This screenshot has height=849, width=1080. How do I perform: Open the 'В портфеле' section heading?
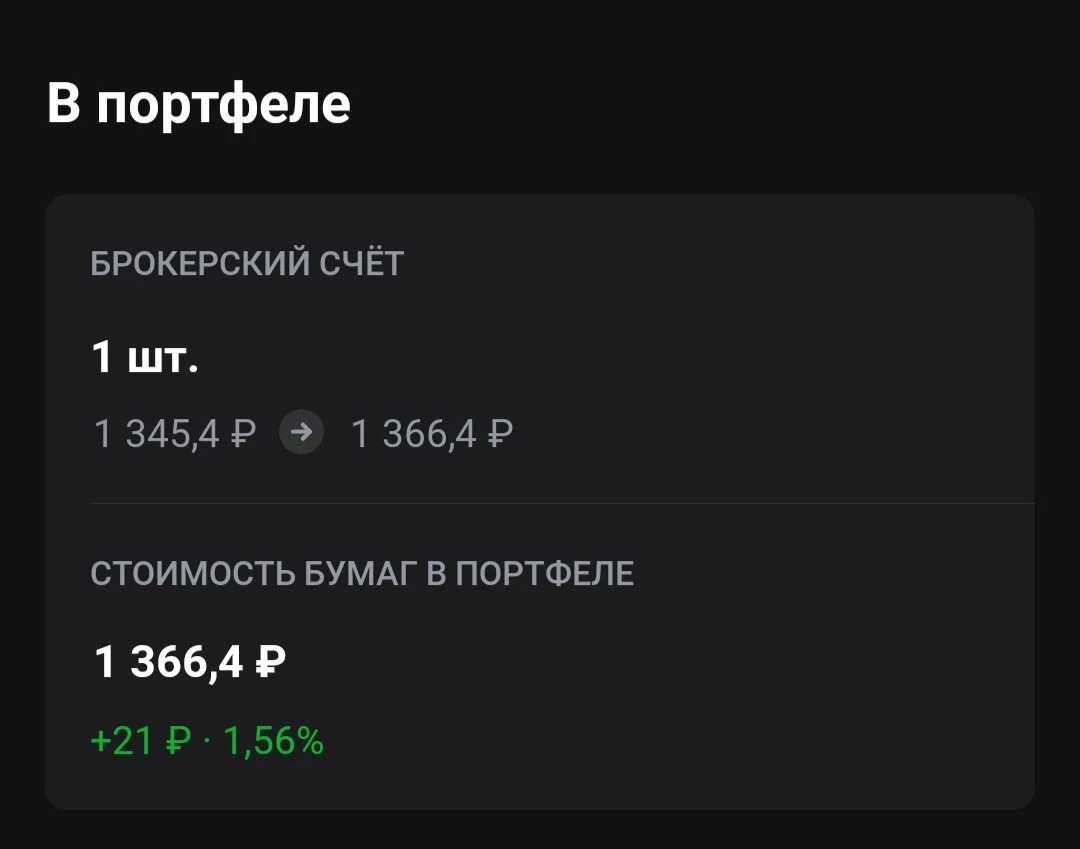tap(199, 104)
